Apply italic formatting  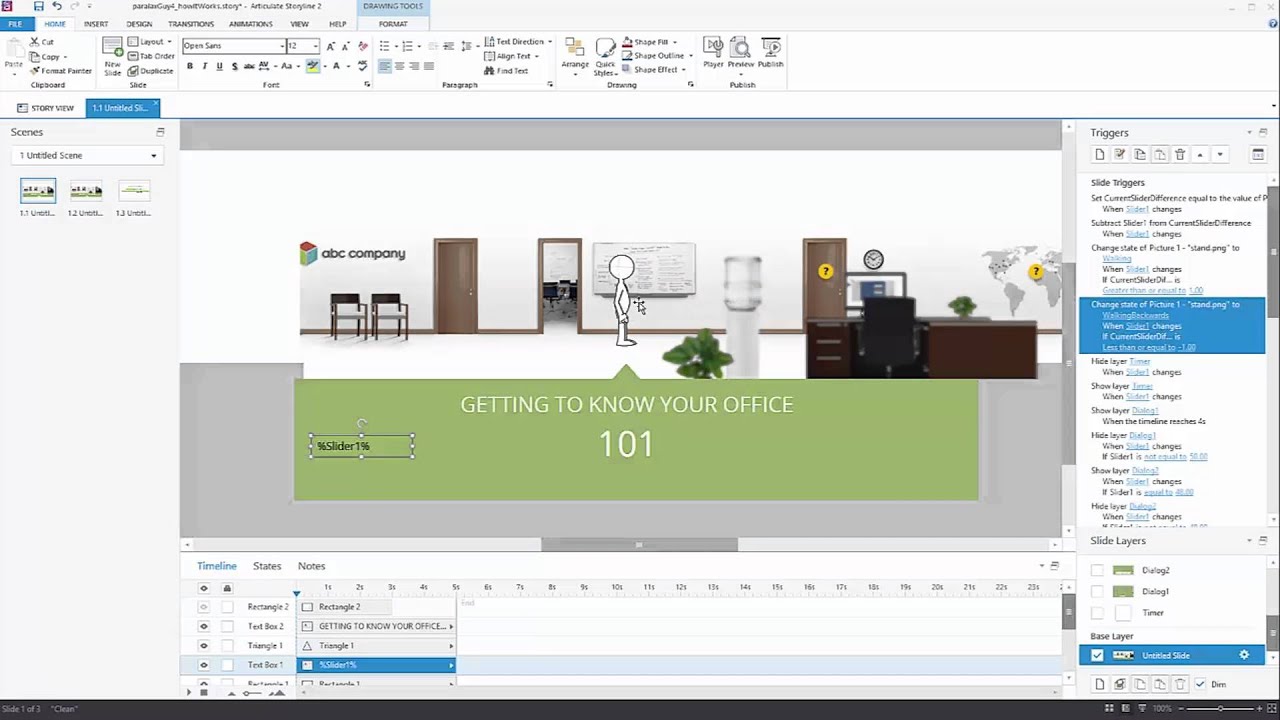(x=205, y=66)
